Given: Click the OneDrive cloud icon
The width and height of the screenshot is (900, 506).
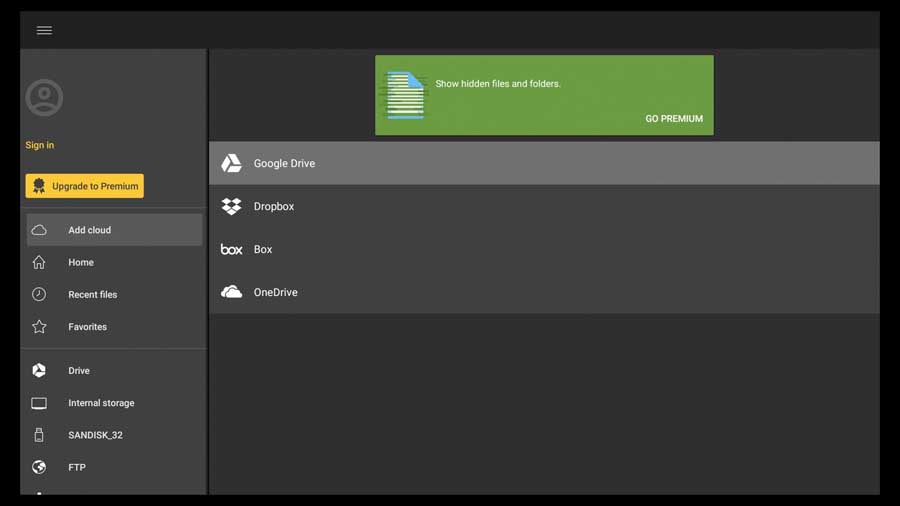Looking at the screenshot, I should [231, 292].
